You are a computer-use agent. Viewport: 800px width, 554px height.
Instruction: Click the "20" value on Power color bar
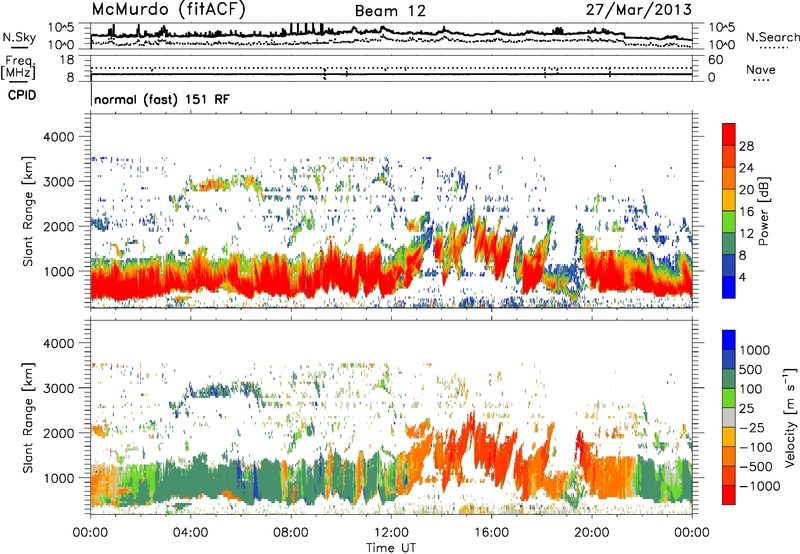tap(746, 190)
